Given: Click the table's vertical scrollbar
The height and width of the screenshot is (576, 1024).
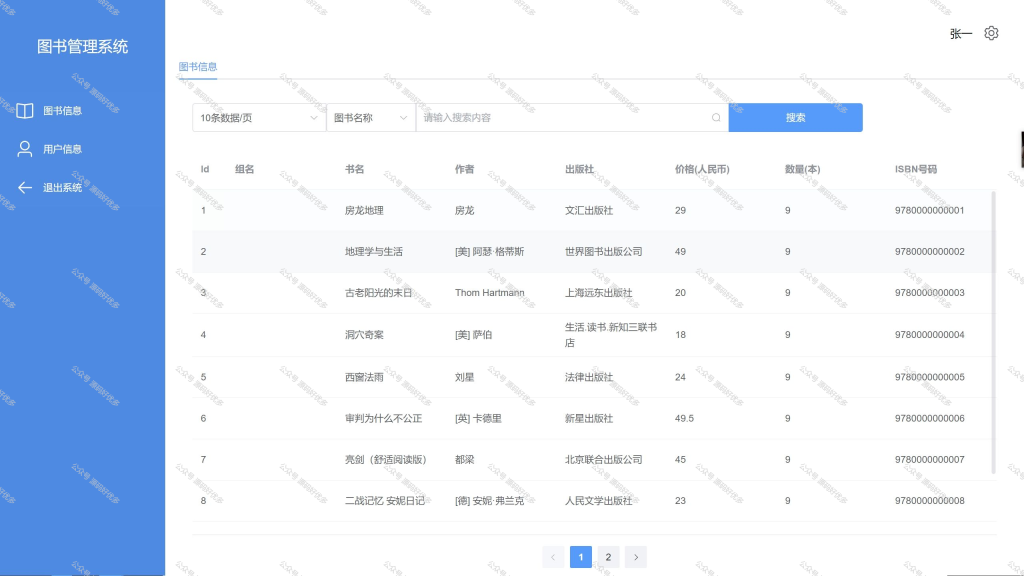Looking at the screenshot, I should 993,332.
